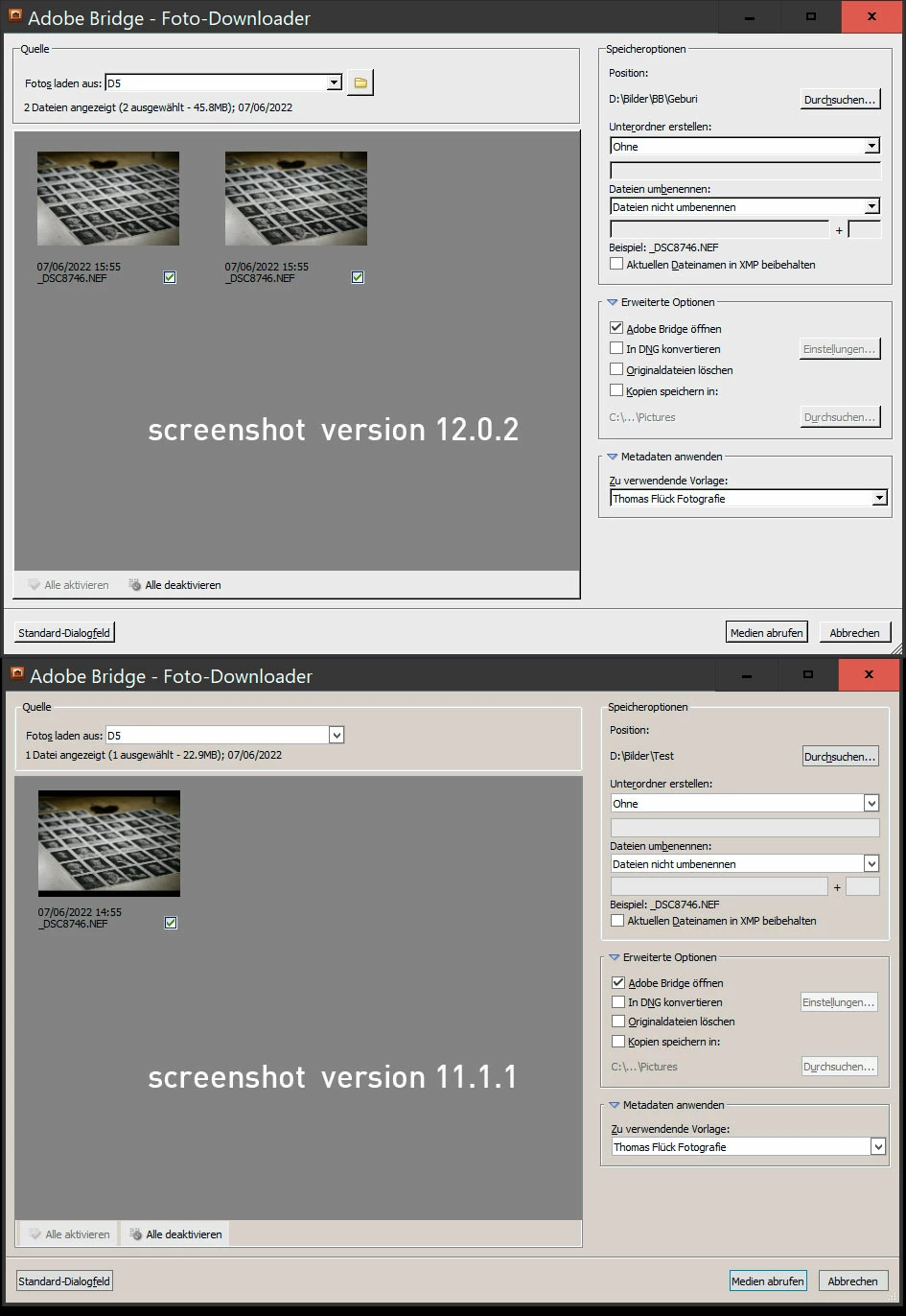Collapse 'Erweiterte Optionen' section in version 11.1.1 window

pos(614,957)
